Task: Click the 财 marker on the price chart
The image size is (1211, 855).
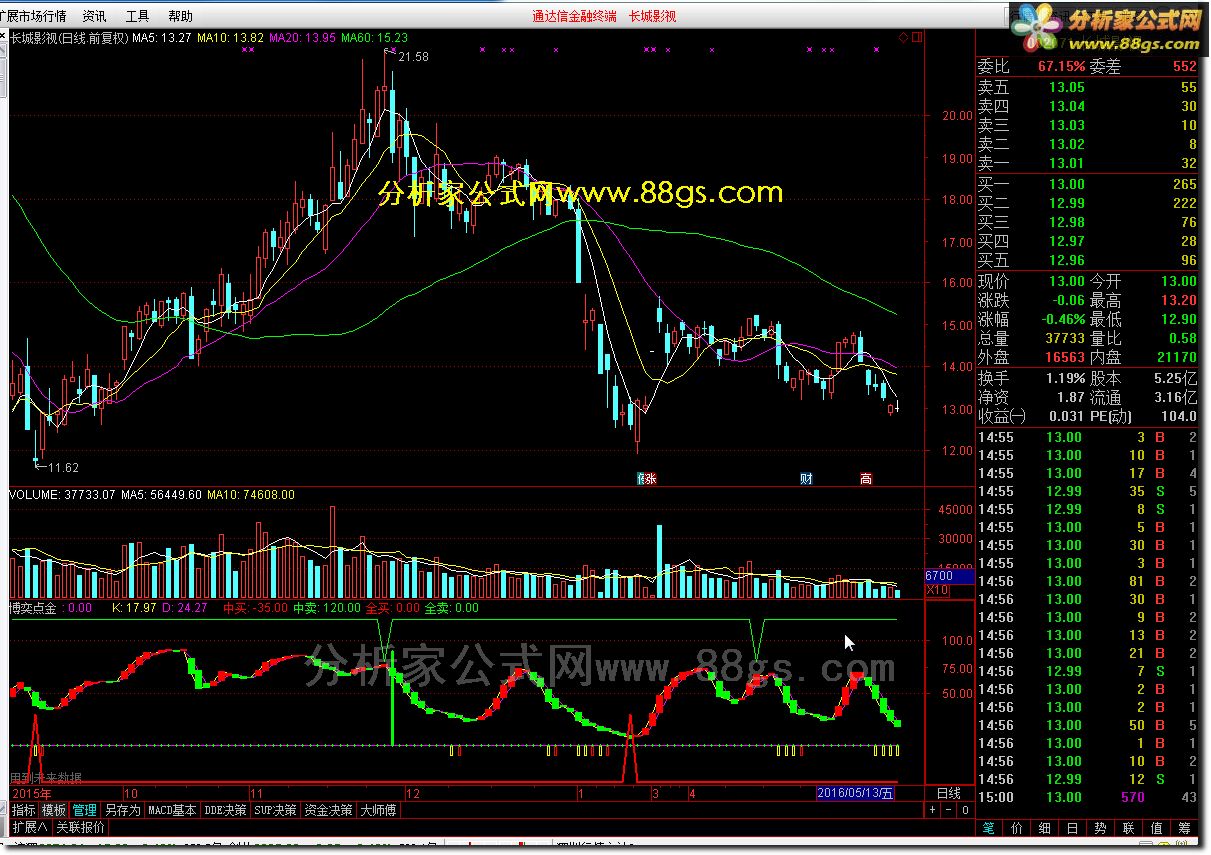Action: (x=806, y=479)
